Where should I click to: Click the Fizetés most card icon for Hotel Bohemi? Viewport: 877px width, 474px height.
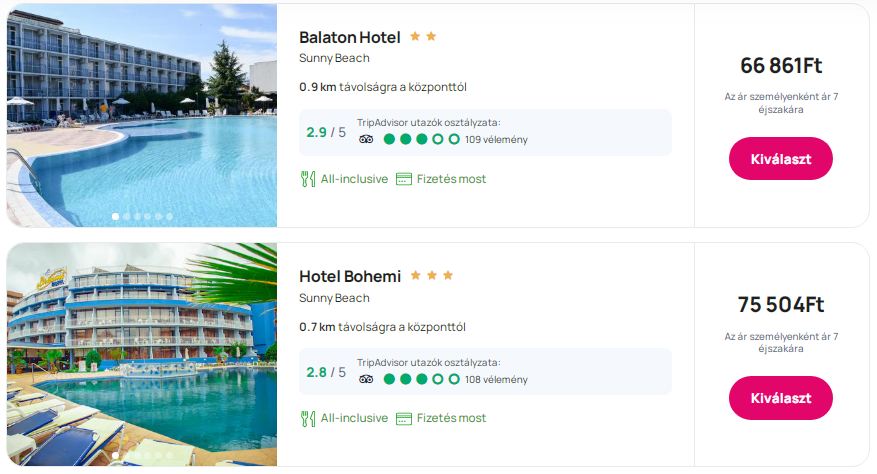coord(404,418)
